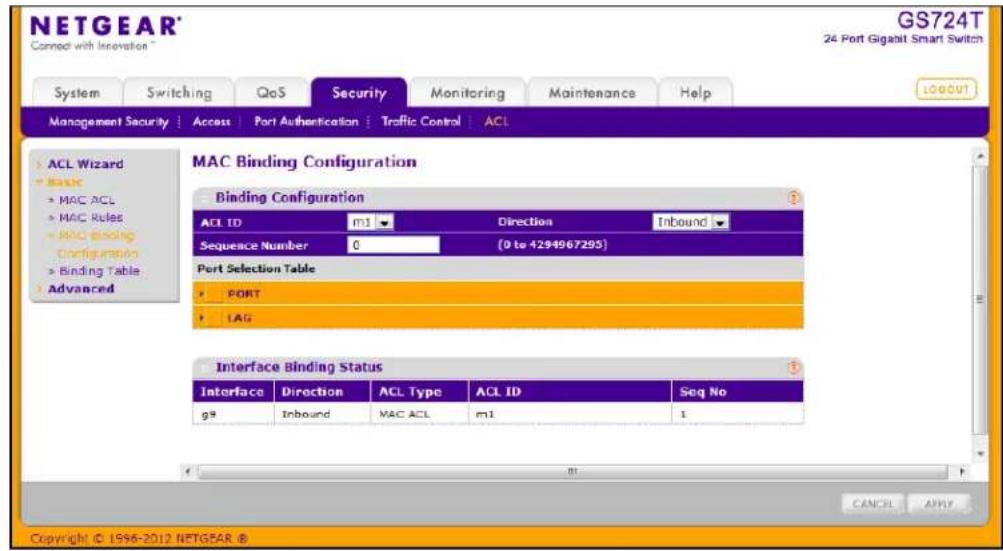The height and width of the screenshot is (551, 1003).
Task: Click the m1 cell in status table
Action: tap(569, 414)
